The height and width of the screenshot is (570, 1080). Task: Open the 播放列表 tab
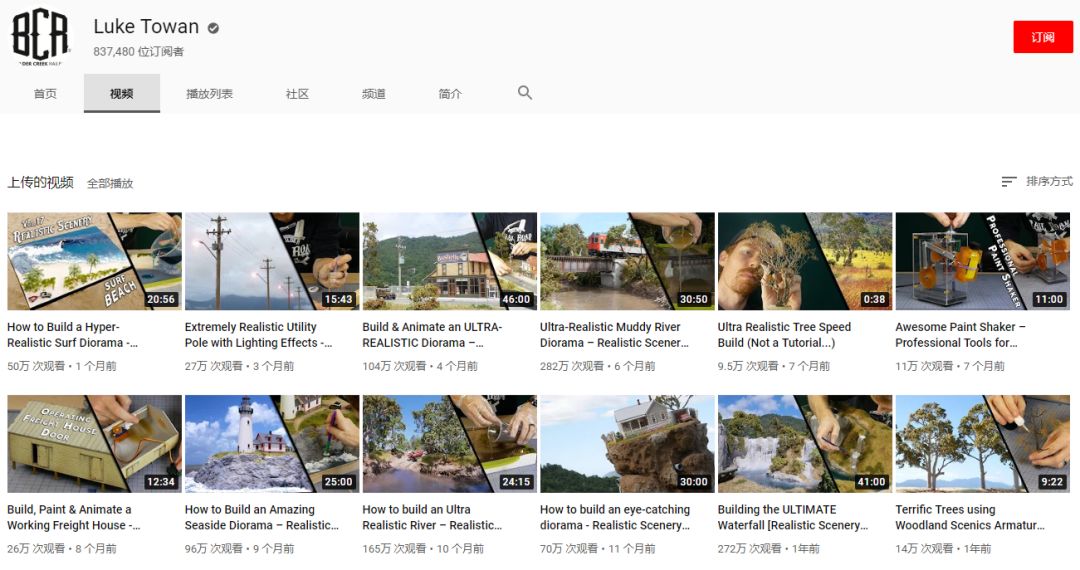pyautogui.click(x=209, y=94)
